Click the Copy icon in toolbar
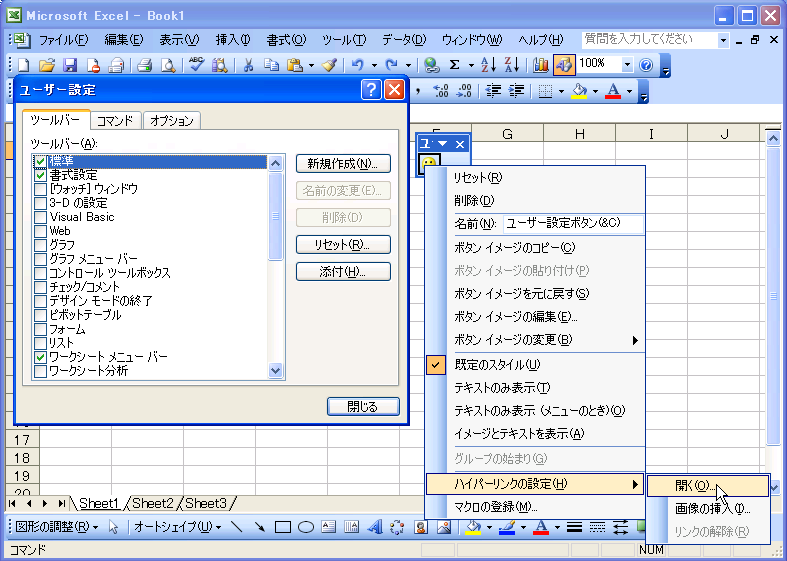Screen dimensions: 787x561 click(271, 65)
